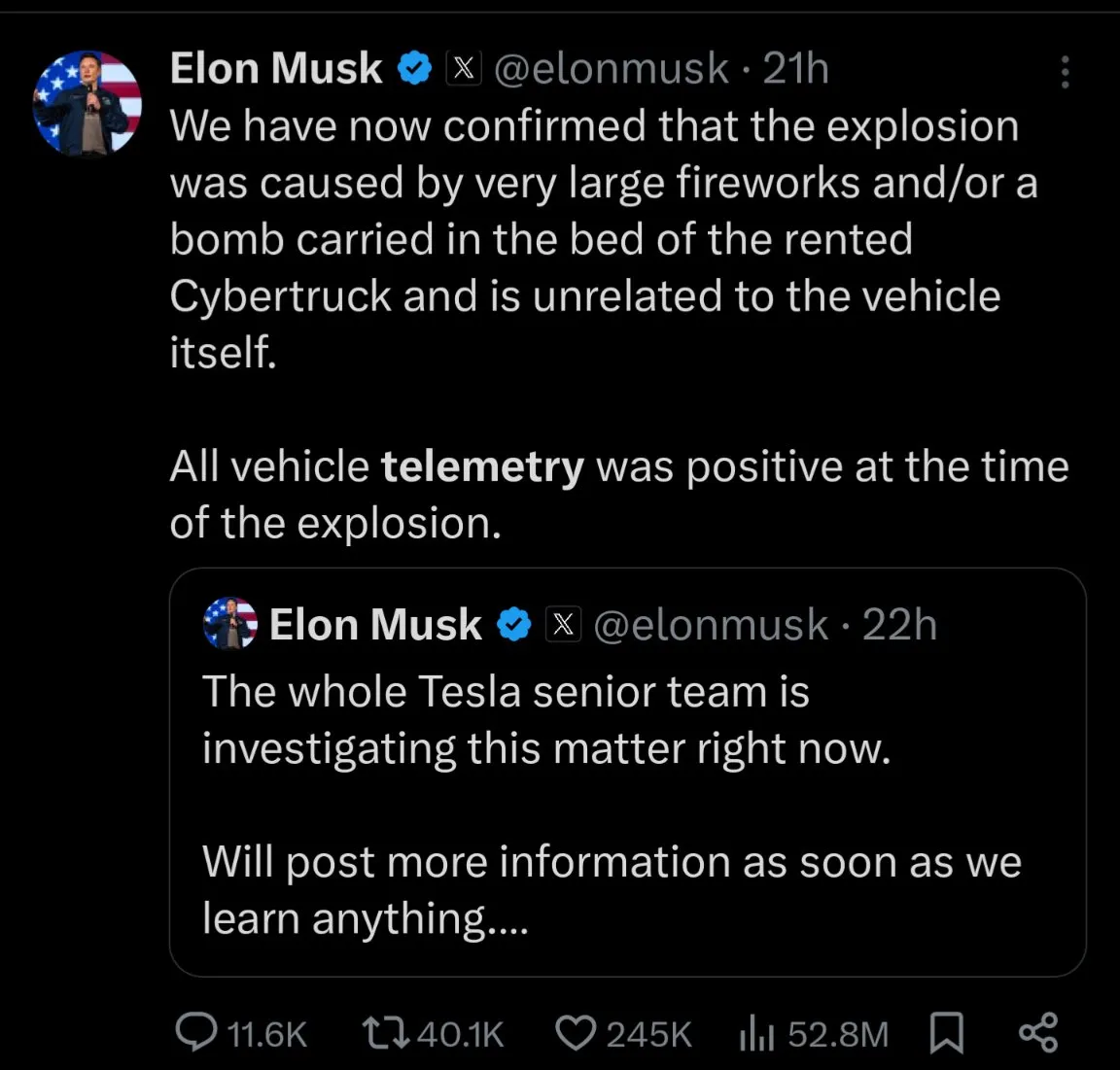The height and width of the screenshot is (1070, 1120).
Task: Click the 22h timestamp in quoted tweet
Action: point(899,625)
